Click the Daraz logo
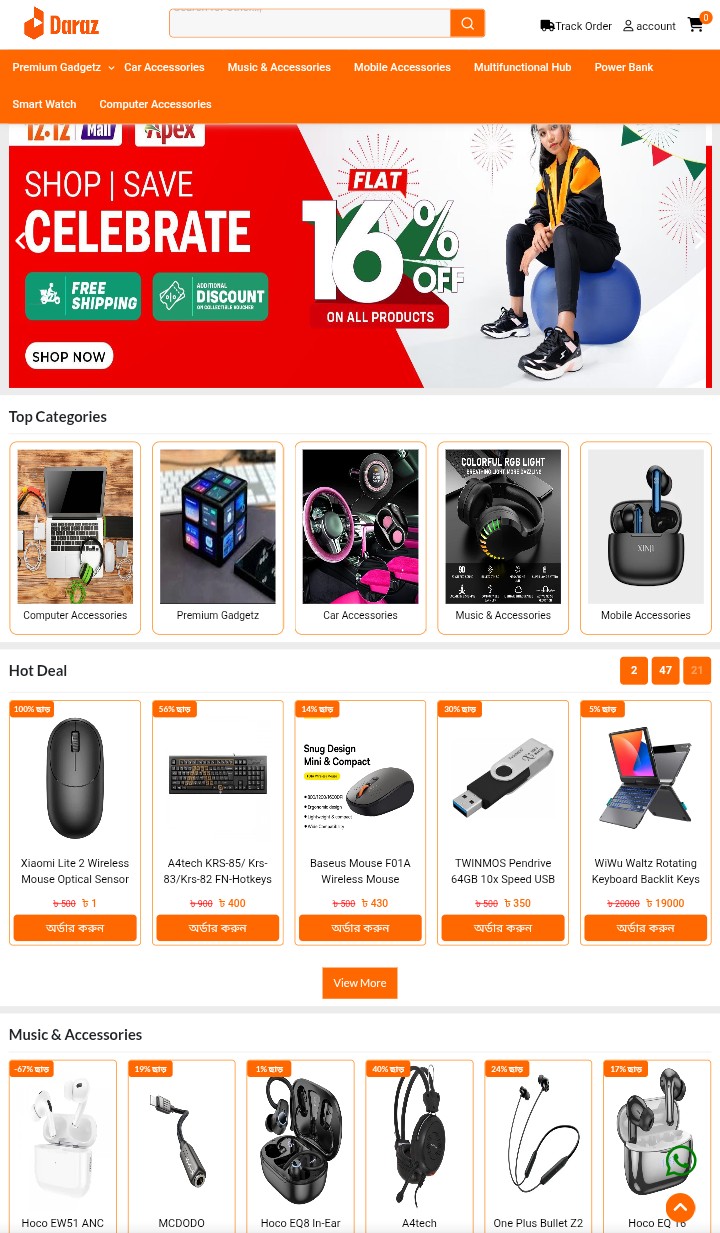 click(x=61, y=23)
